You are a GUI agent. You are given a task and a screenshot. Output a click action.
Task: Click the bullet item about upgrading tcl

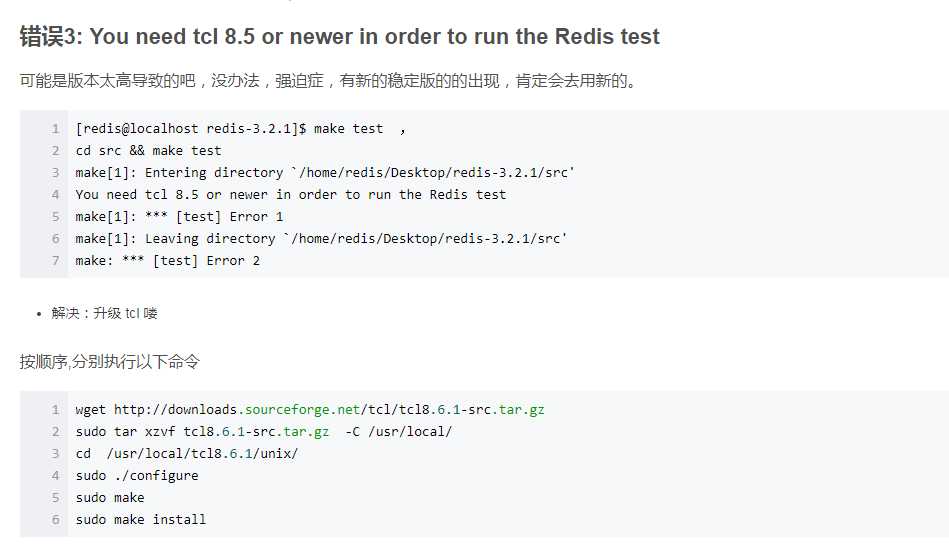[x=104, y=313]
